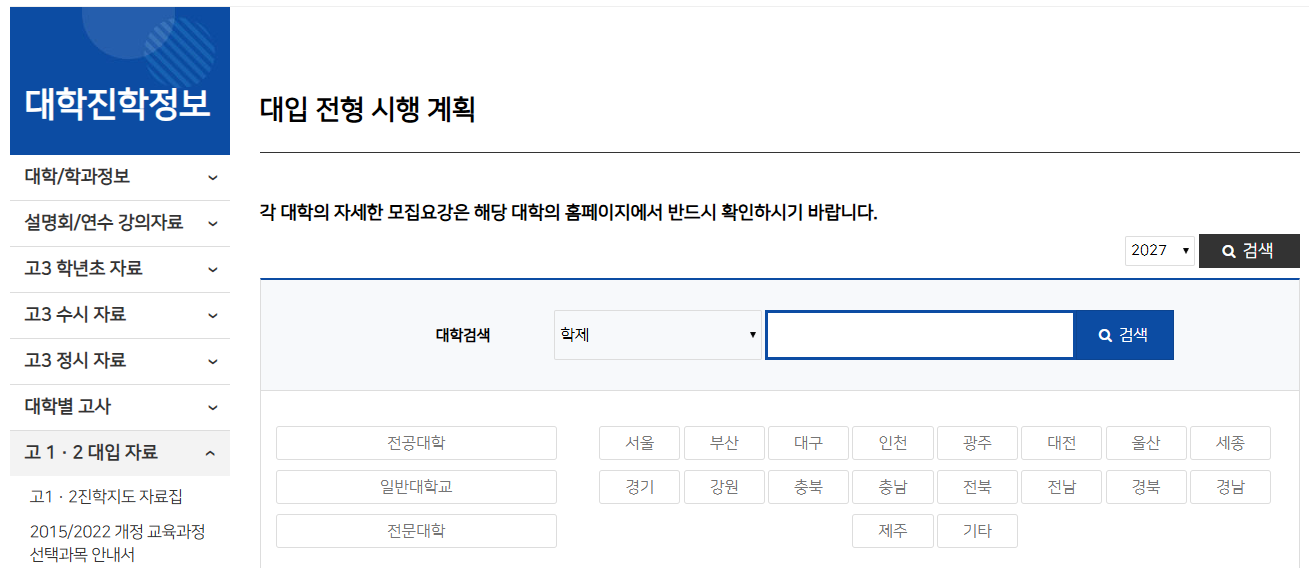Select the 인천 region button

point(893,443)
